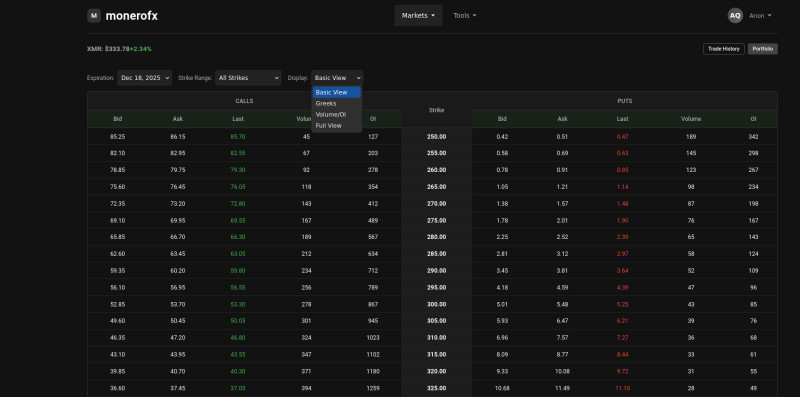Open the Expiration Dec 18, 2025 dropdown
The image size is (800, 397).
point(145,78)
